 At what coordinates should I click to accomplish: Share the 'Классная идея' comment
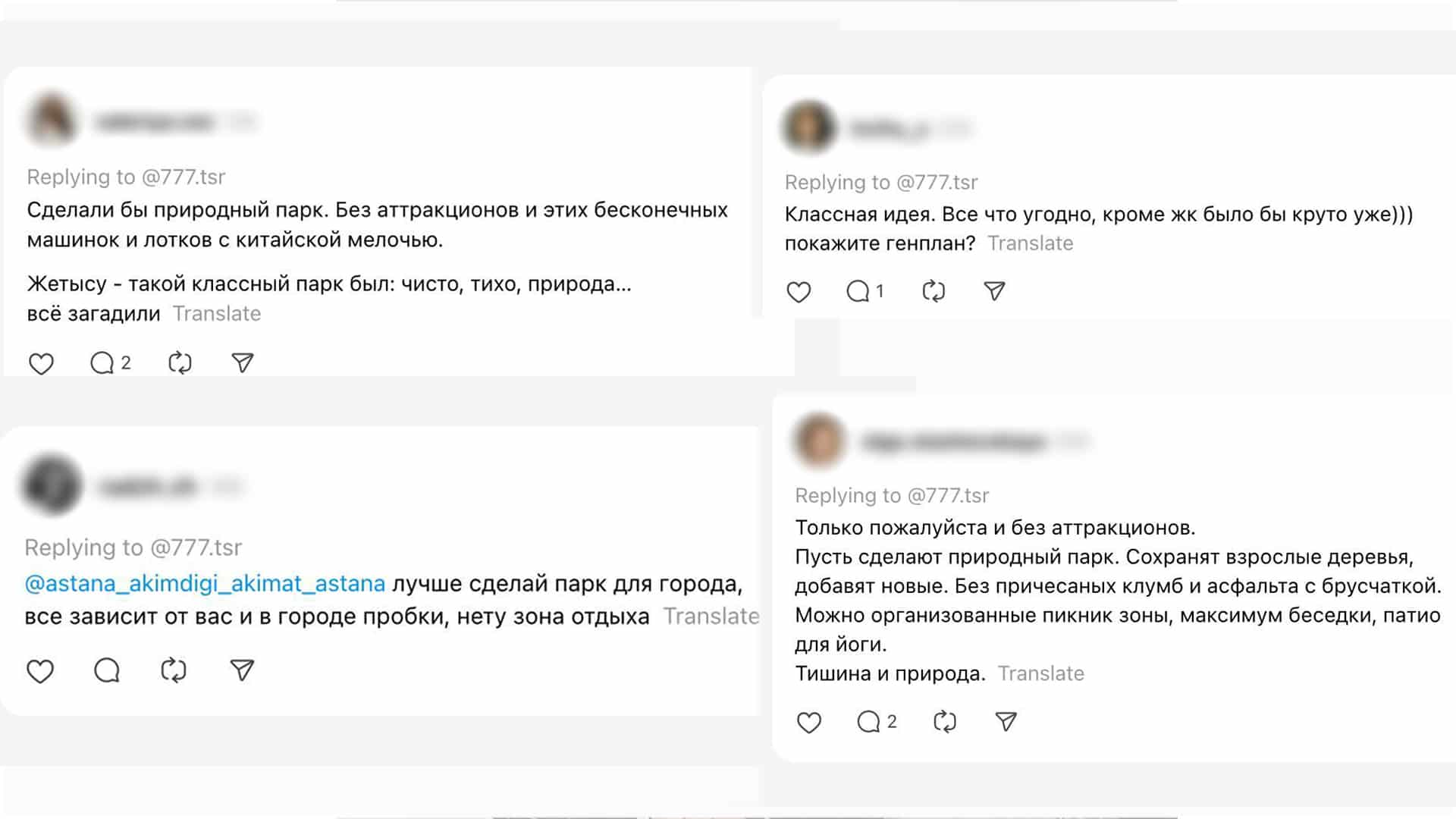994,291
